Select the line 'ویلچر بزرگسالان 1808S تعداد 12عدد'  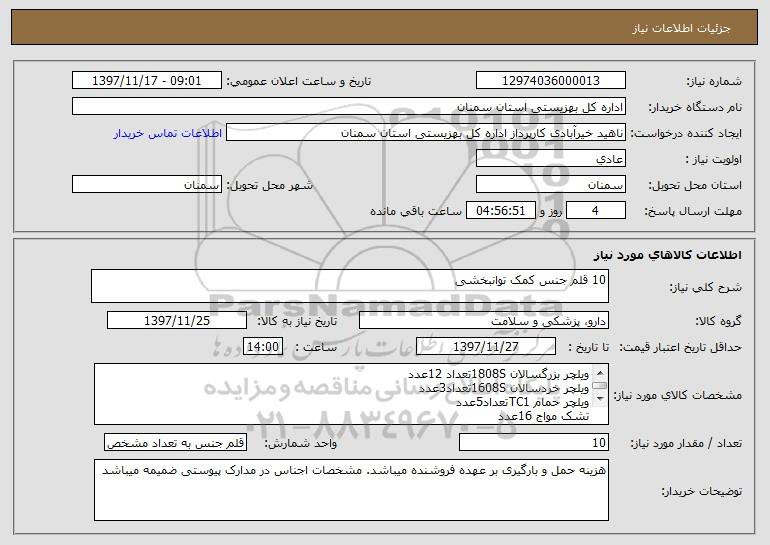click(x=498, y=375)
